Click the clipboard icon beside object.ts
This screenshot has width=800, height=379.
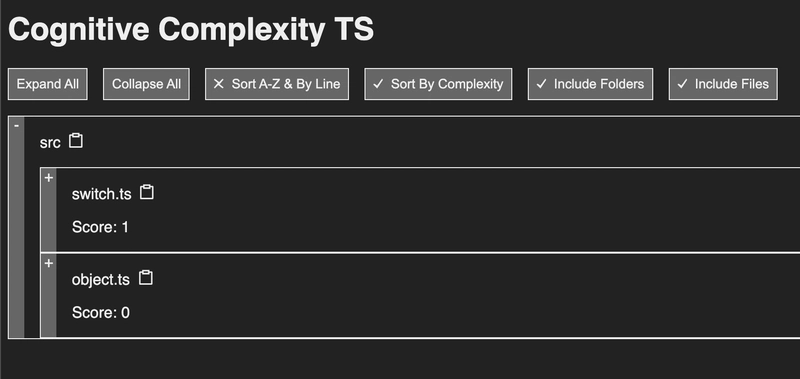click(146, 278)
